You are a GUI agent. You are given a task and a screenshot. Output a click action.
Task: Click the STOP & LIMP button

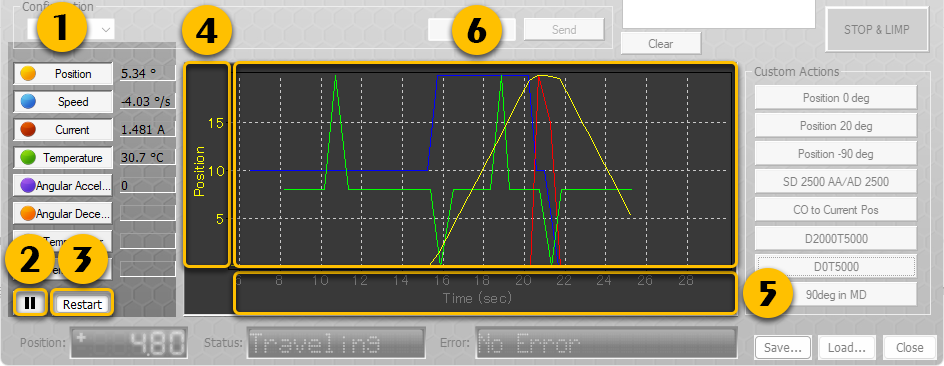click(876, 29)
